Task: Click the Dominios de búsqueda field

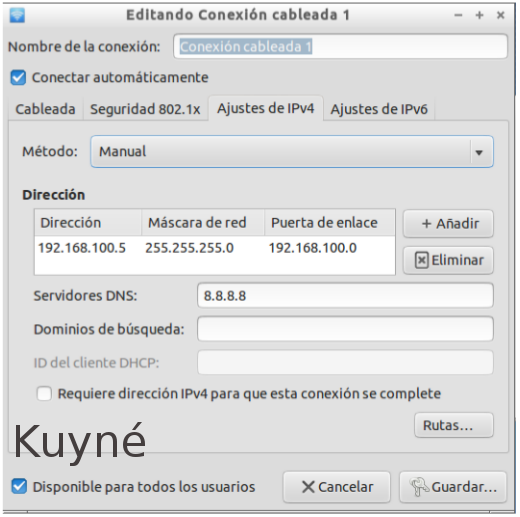Action: coord(345,329)
